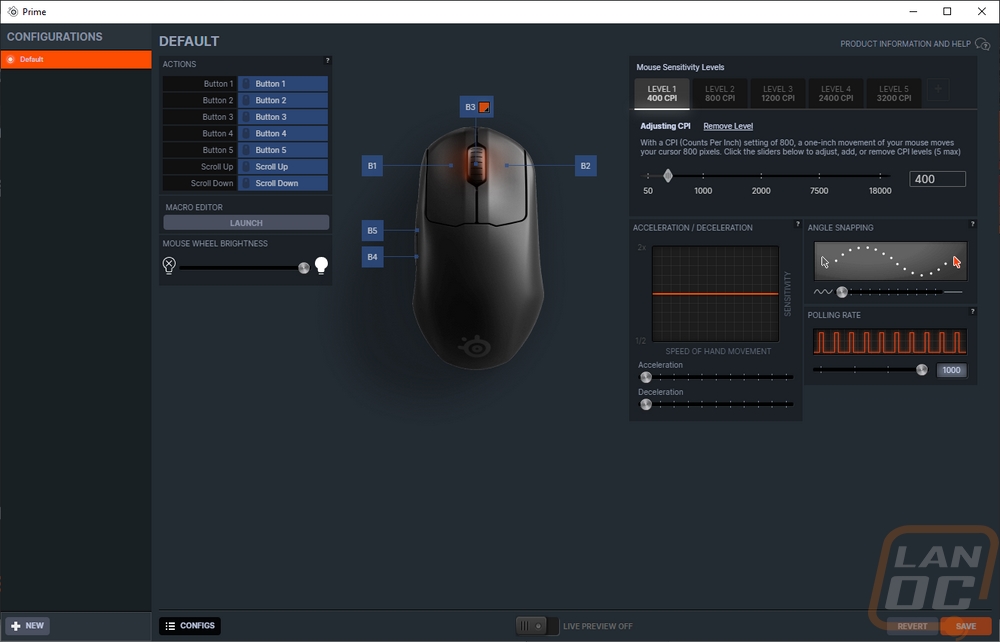Click the plus icon to add CPI level
Image resolution: width=1000 pixels, height=642 pixels.
[938, 90]
